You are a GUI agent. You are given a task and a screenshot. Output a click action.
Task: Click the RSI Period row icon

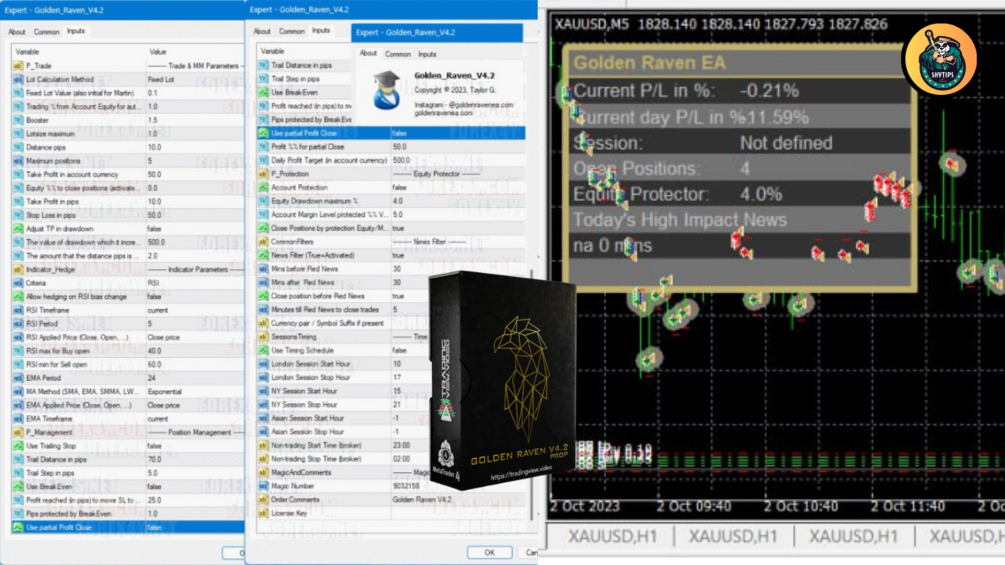(18, 324)
